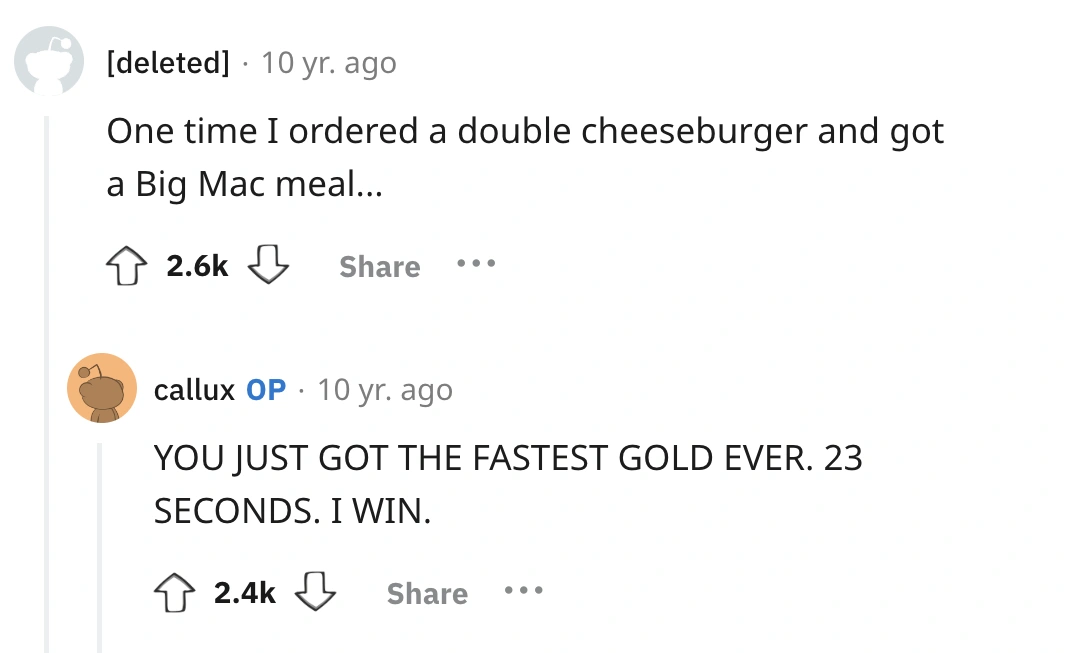Open more options on the deleted user's comment
Viewport: 1067px width, 653px height.
(x=476, y=267)
